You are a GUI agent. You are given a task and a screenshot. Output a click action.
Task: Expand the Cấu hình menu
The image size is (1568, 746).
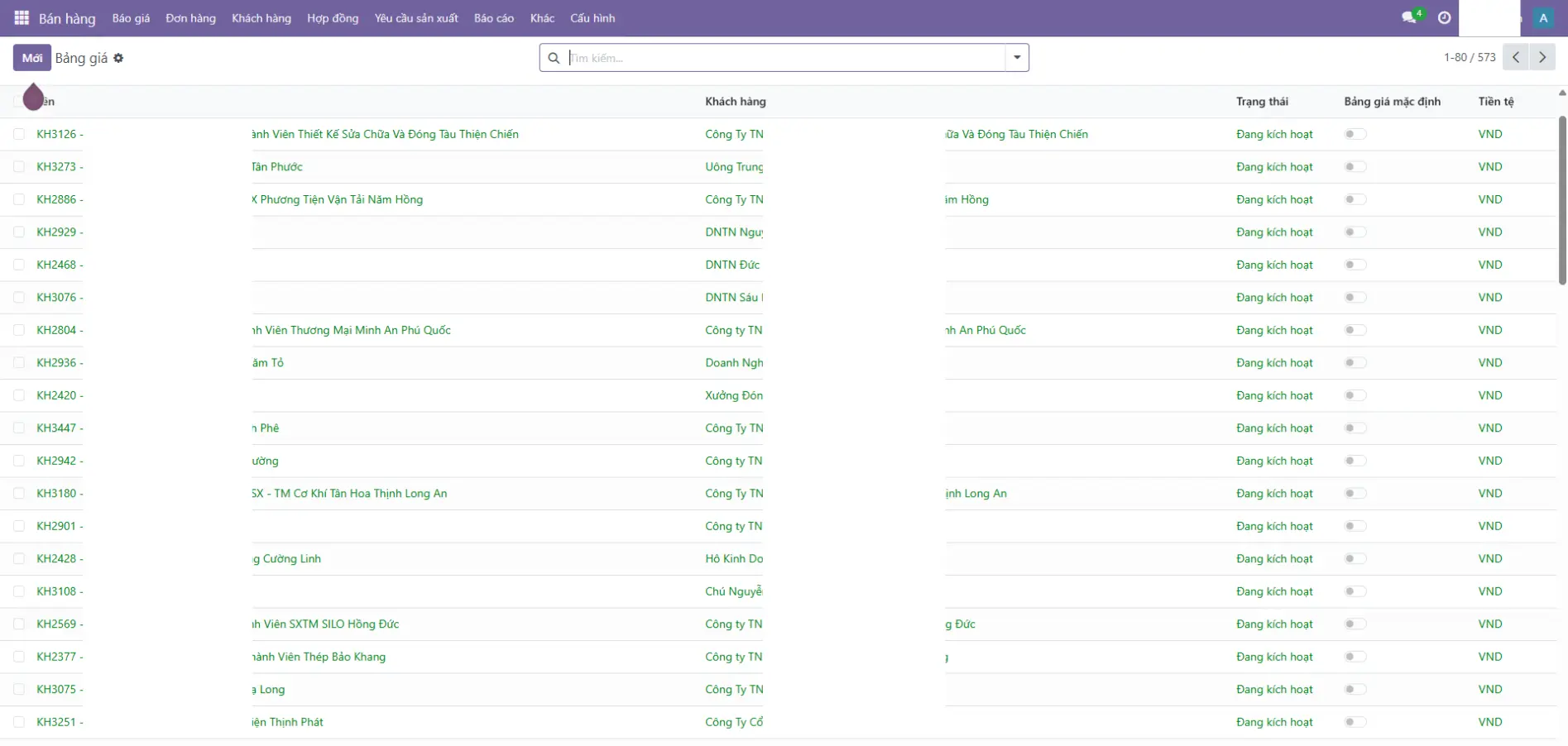pyautogui.click(x=592, y=18)
